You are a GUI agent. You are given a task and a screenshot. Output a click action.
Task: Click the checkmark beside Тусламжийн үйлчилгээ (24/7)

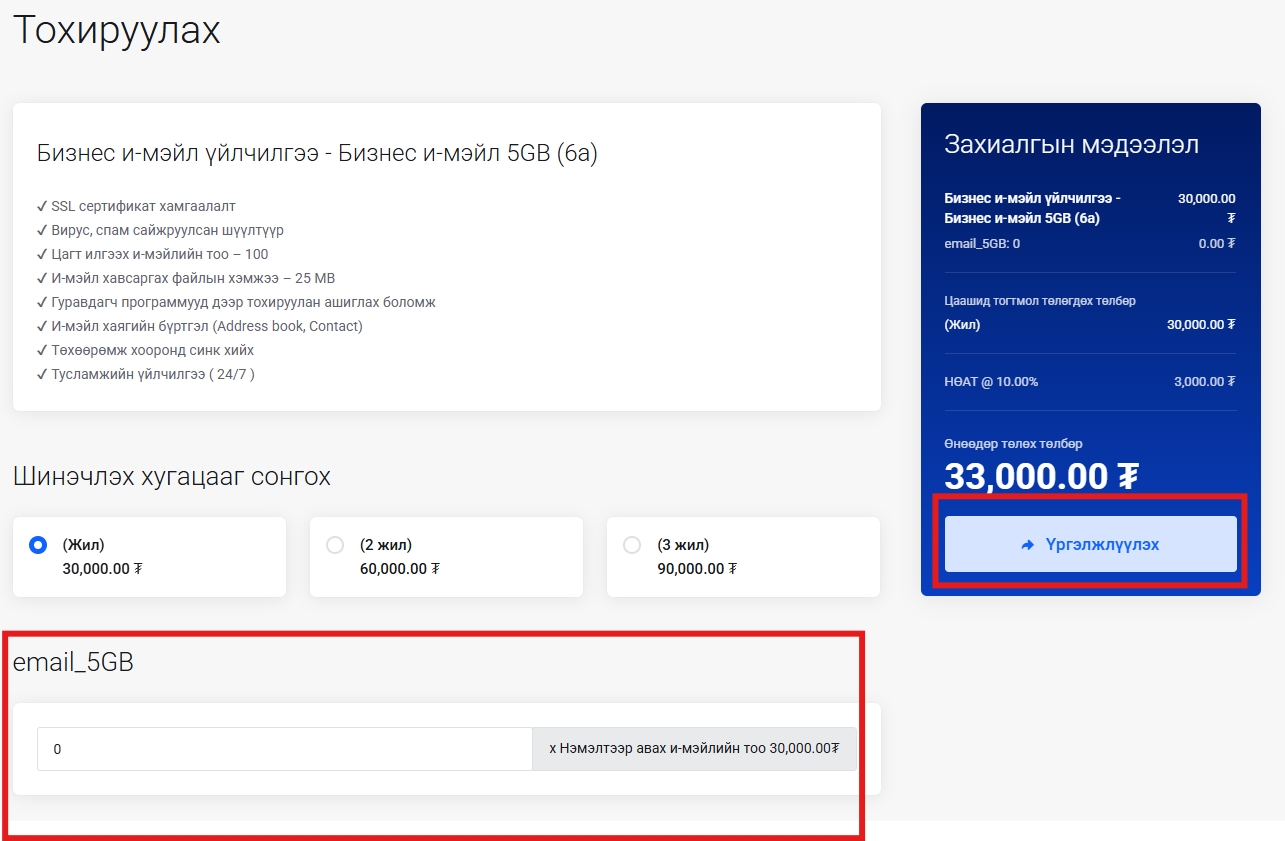[x=42, y=374]
